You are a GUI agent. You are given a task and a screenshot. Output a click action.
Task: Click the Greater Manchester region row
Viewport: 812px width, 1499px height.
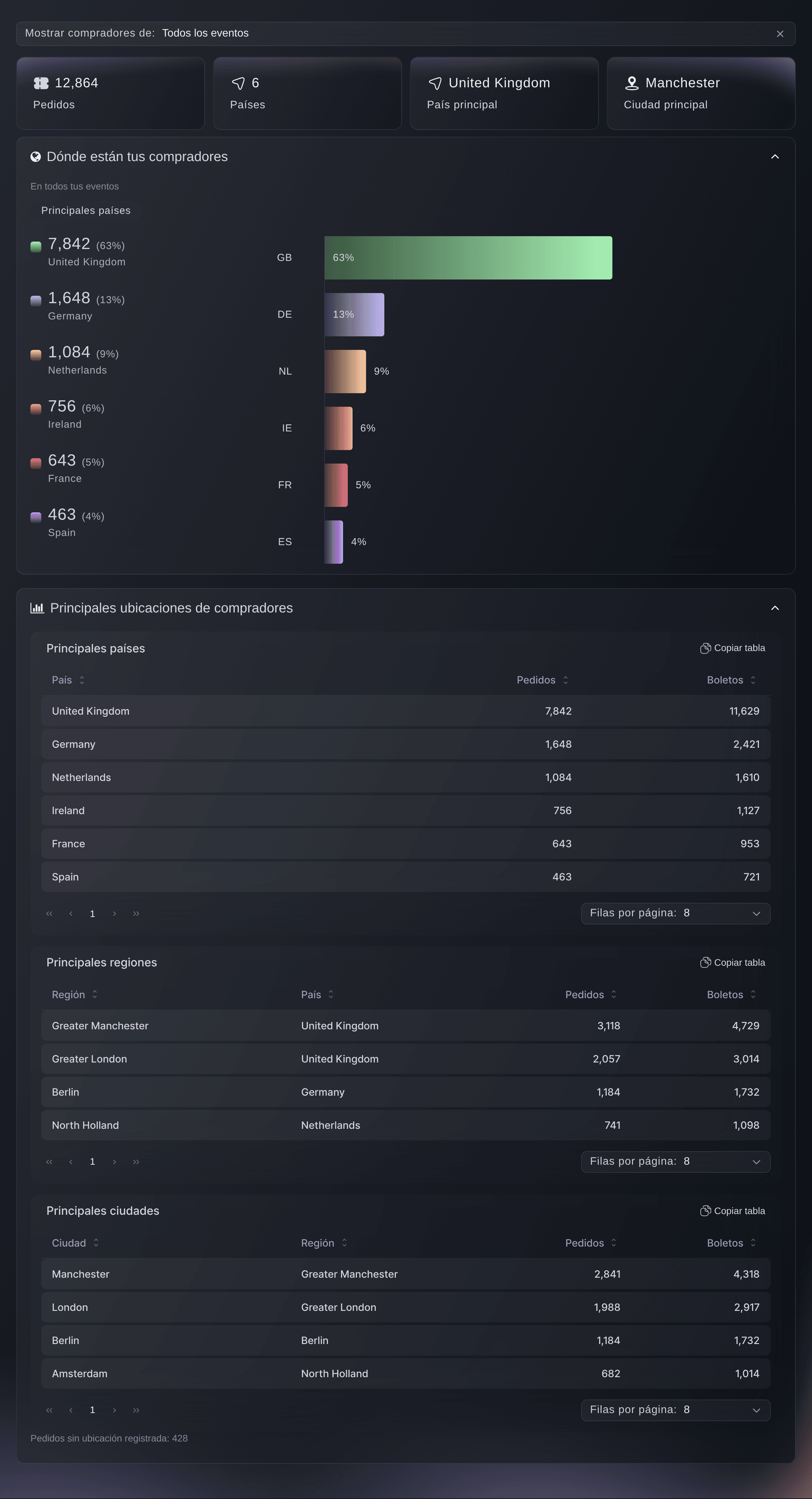[405, 1026]
